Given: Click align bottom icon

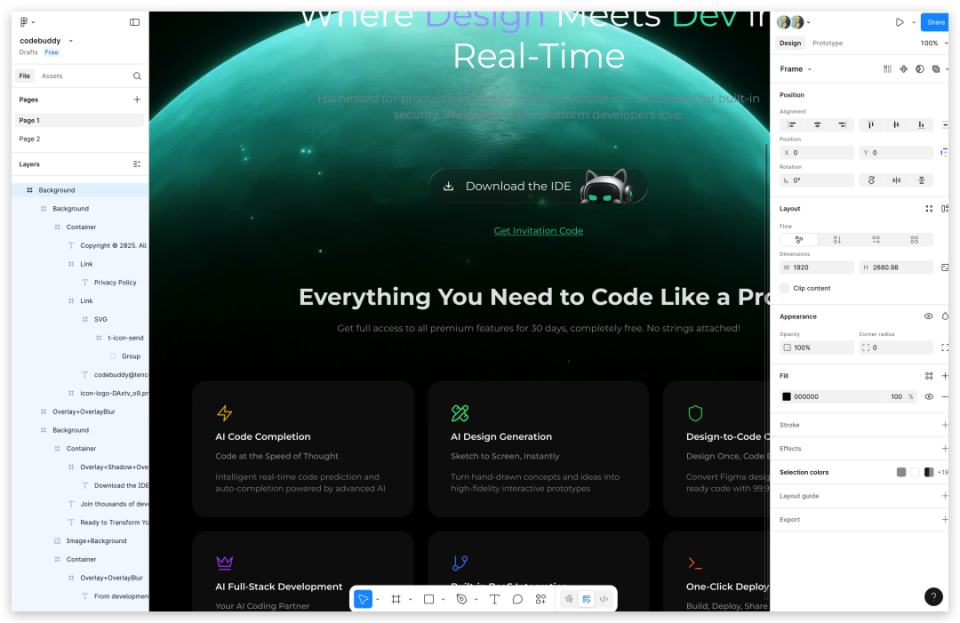Looking at the screenshot, I should click(x=921, y=125).
